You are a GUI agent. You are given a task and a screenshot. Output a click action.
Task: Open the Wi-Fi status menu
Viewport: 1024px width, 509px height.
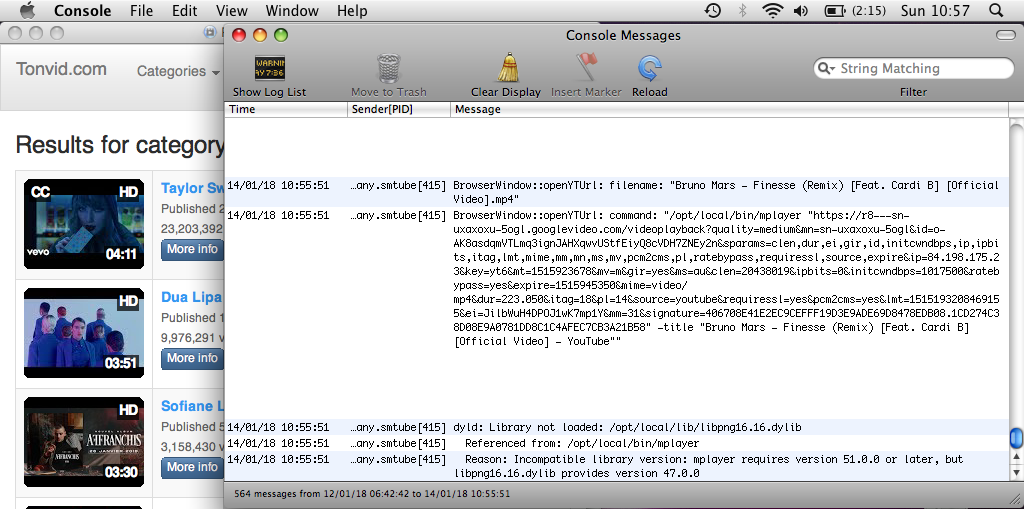(773, 10)
